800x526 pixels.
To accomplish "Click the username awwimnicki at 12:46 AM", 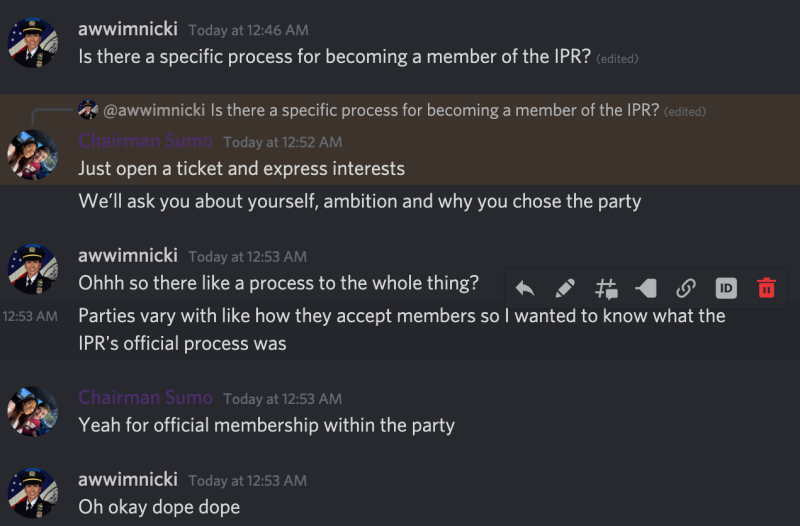I will point(128,29).
